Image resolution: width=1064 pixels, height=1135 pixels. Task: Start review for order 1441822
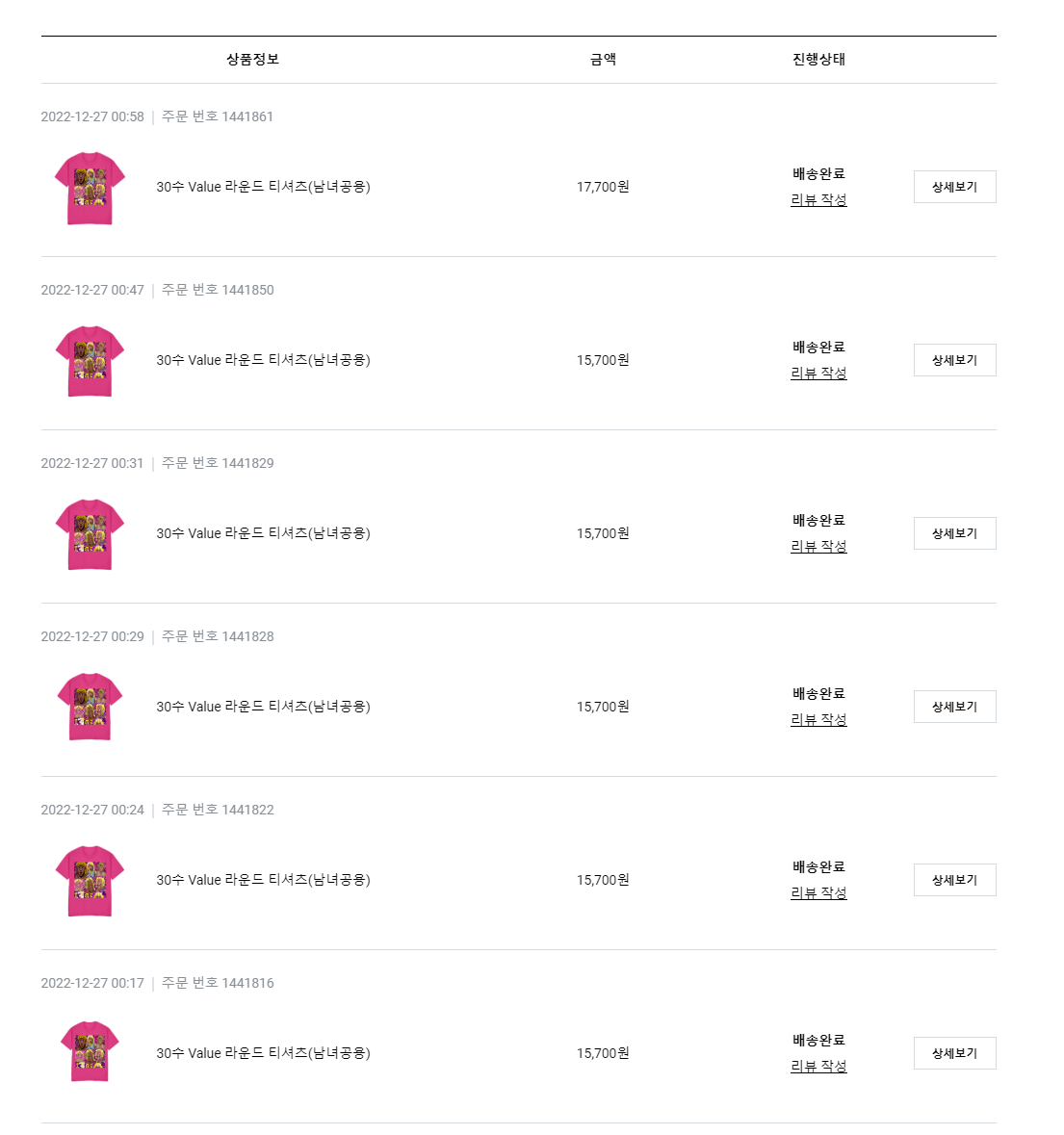pyautogui.click(x=818, y=893)
